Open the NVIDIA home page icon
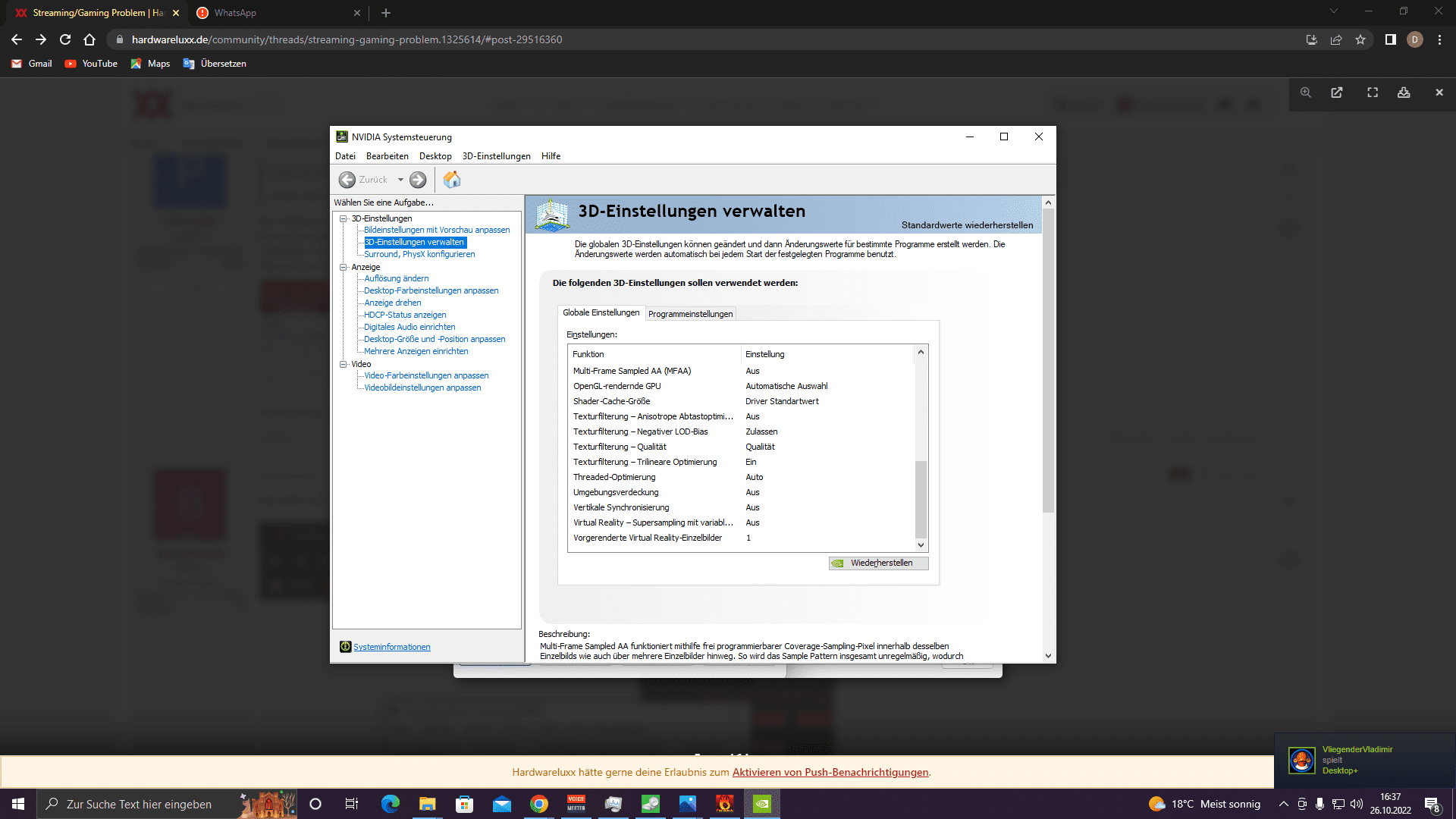Screen dimensions: 1456x819 point(452,180)
